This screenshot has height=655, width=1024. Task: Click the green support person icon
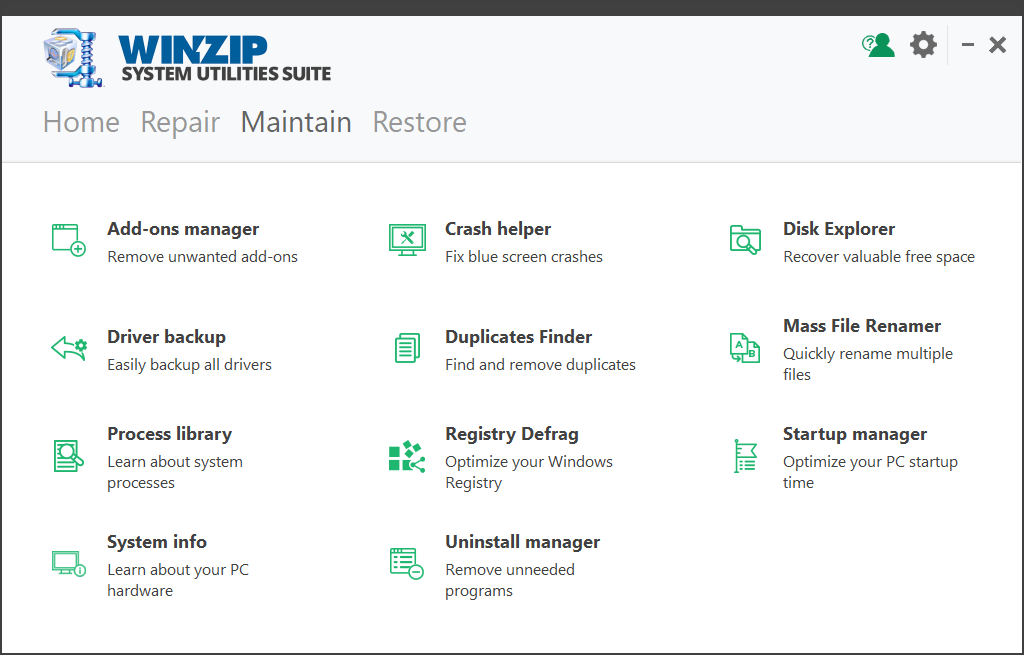[877, 44]
